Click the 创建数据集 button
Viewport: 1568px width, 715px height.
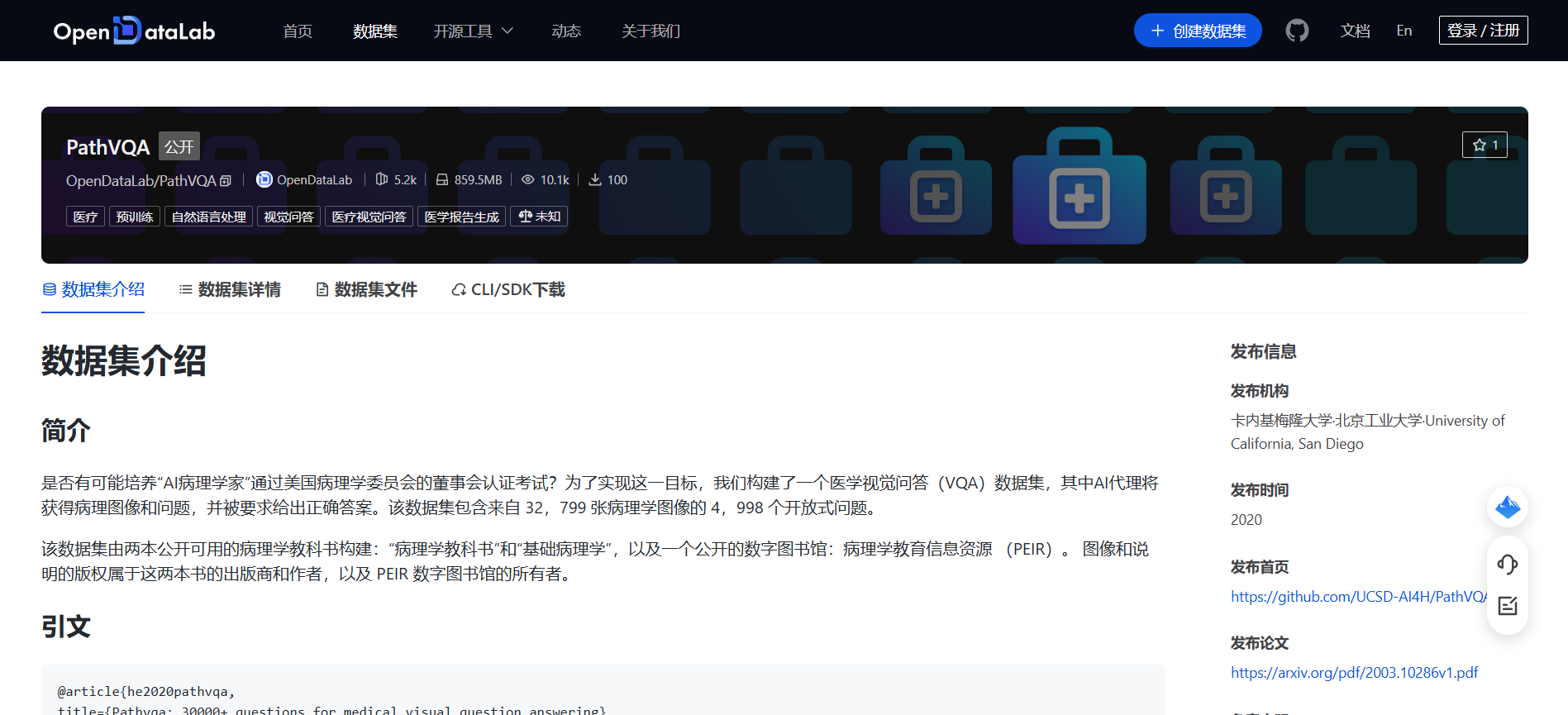(1198, 31)
